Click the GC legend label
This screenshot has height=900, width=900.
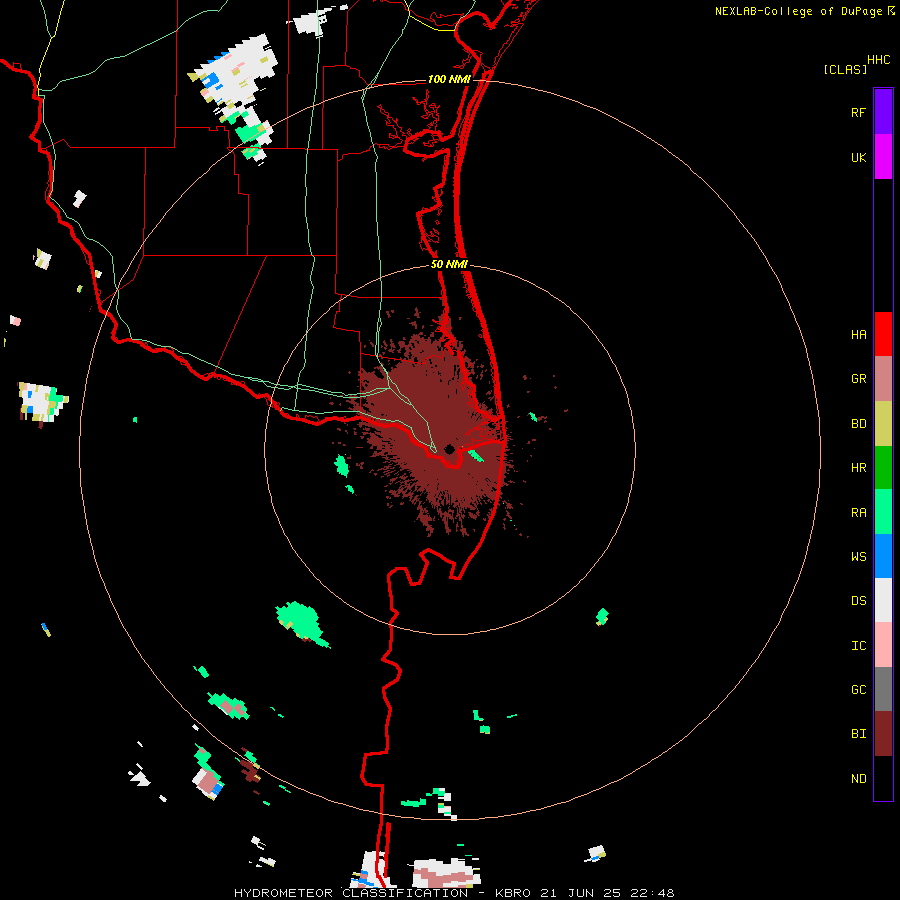[858, 689]
